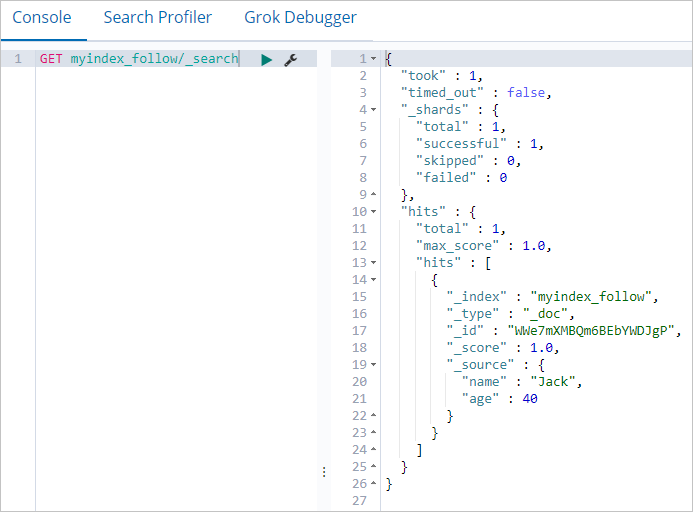Click the "timed_out" false value
693x512 pixels.
click(525, 92)
